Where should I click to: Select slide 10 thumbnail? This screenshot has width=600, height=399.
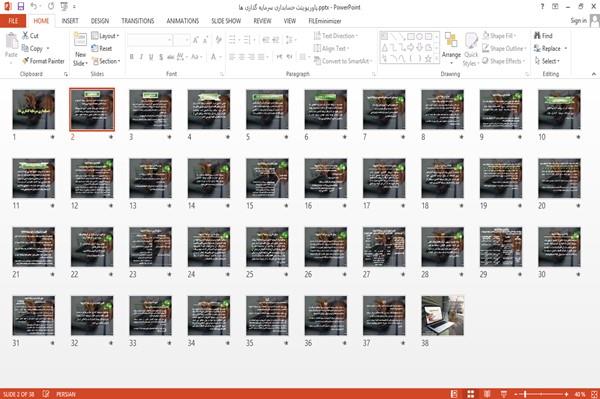click(x=559, y=109)
